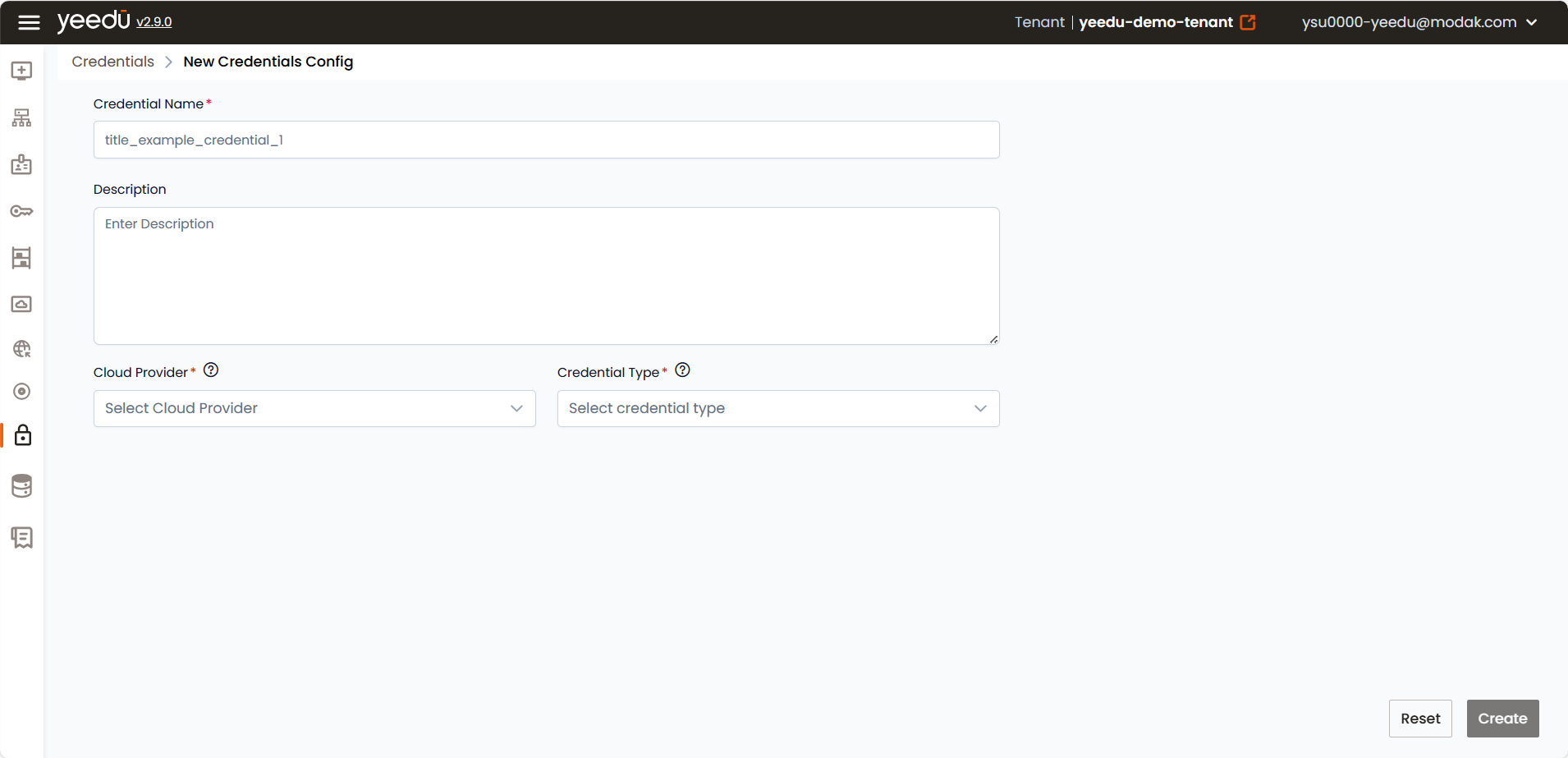Open the v2.9.0 version link

pos(154,22)
